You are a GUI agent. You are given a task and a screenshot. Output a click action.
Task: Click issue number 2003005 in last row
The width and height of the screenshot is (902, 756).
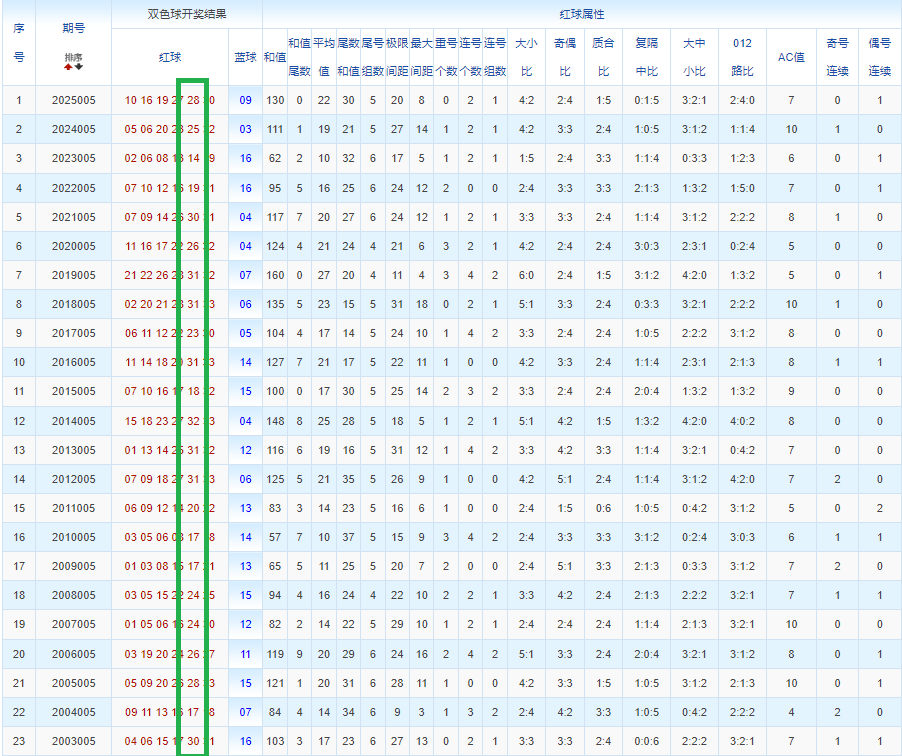(x=73, y=741)
